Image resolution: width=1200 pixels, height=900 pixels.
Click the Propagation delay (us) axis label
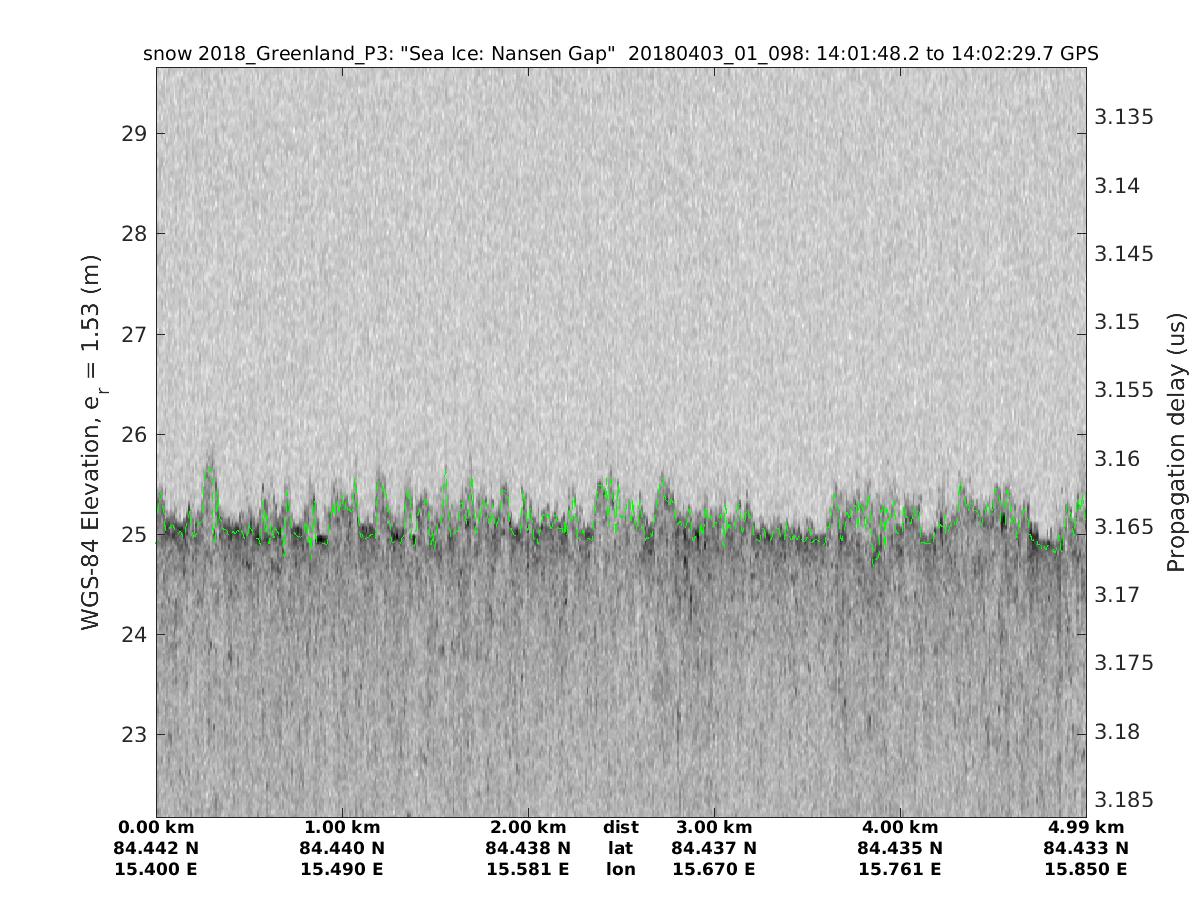(1175, 442)
